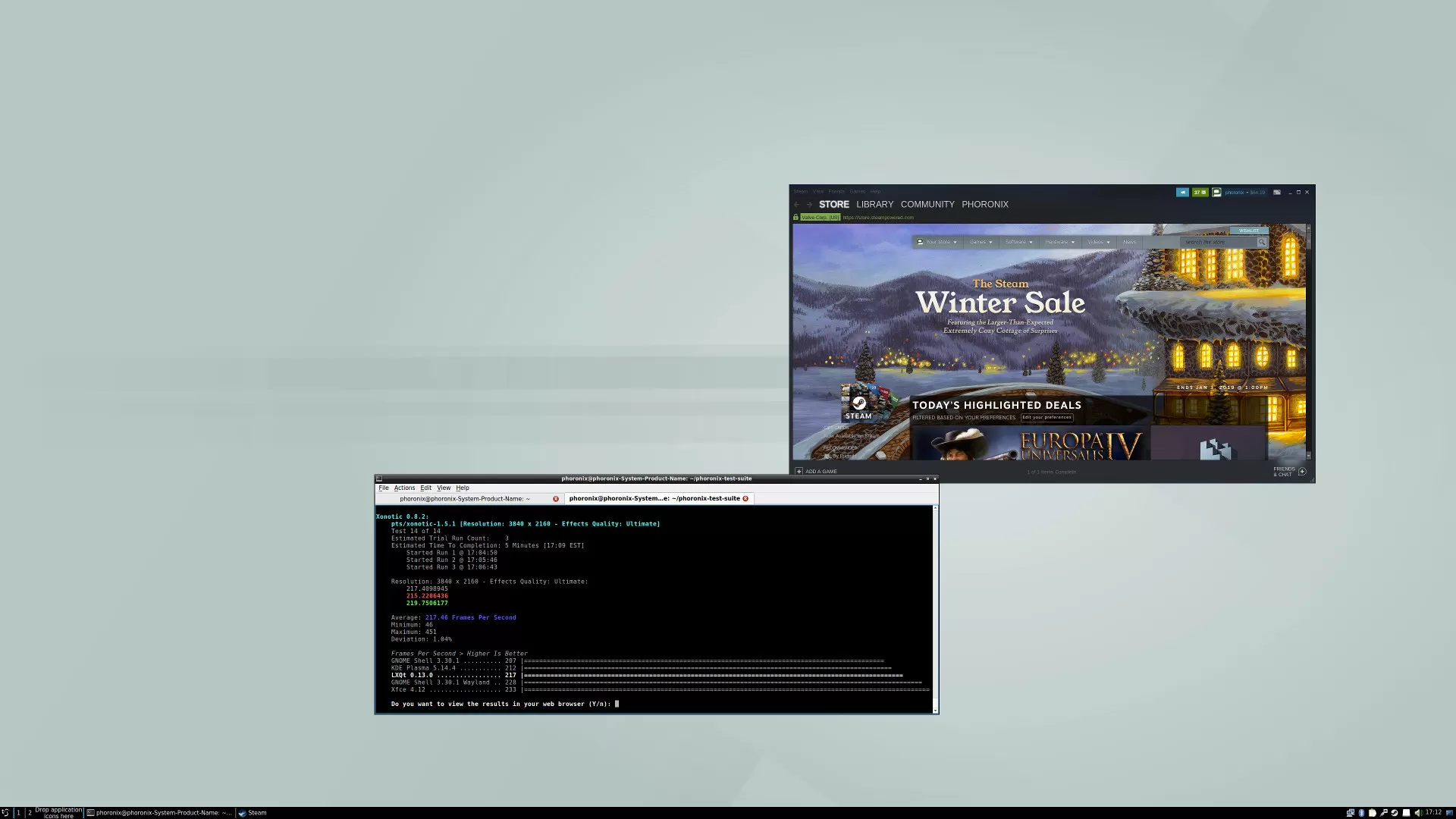Screen dimensions: 1456x819
Task: Open the clipboard manager tray icon
Action: [1372, 813]
